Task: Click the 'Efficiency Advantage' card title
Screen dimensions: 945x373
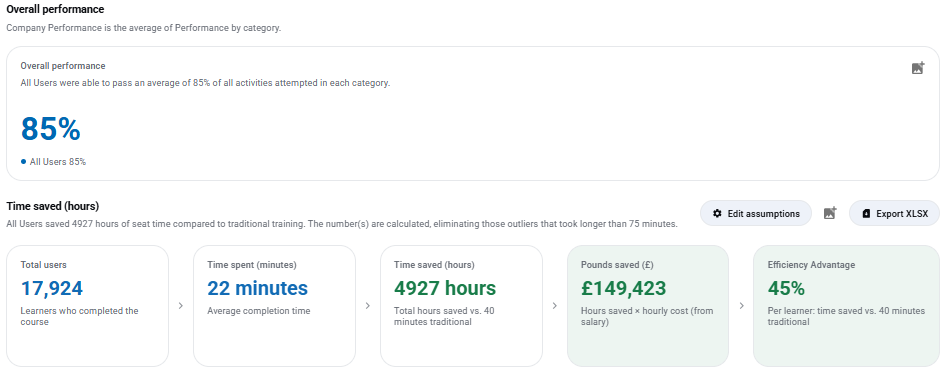Action: click(x=811, y=265)
